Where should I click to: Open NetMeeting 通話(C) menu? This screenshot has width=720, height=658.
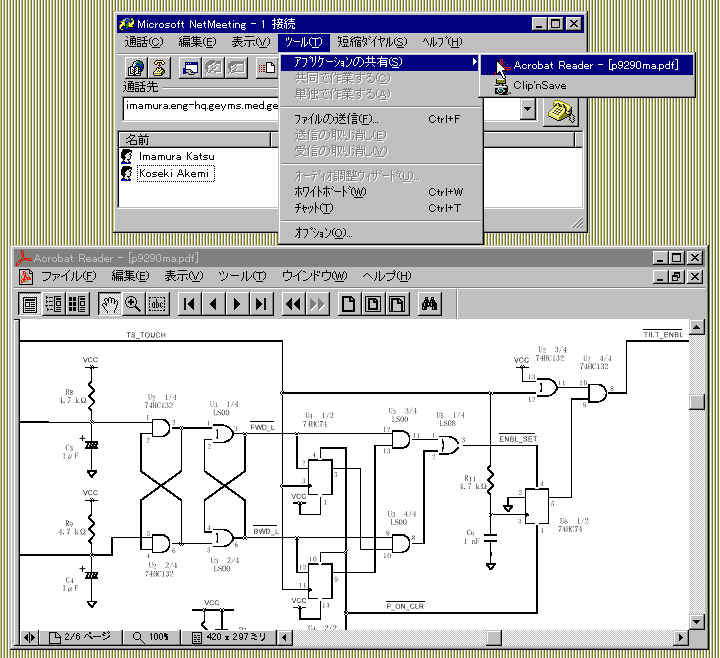(144, 42)
